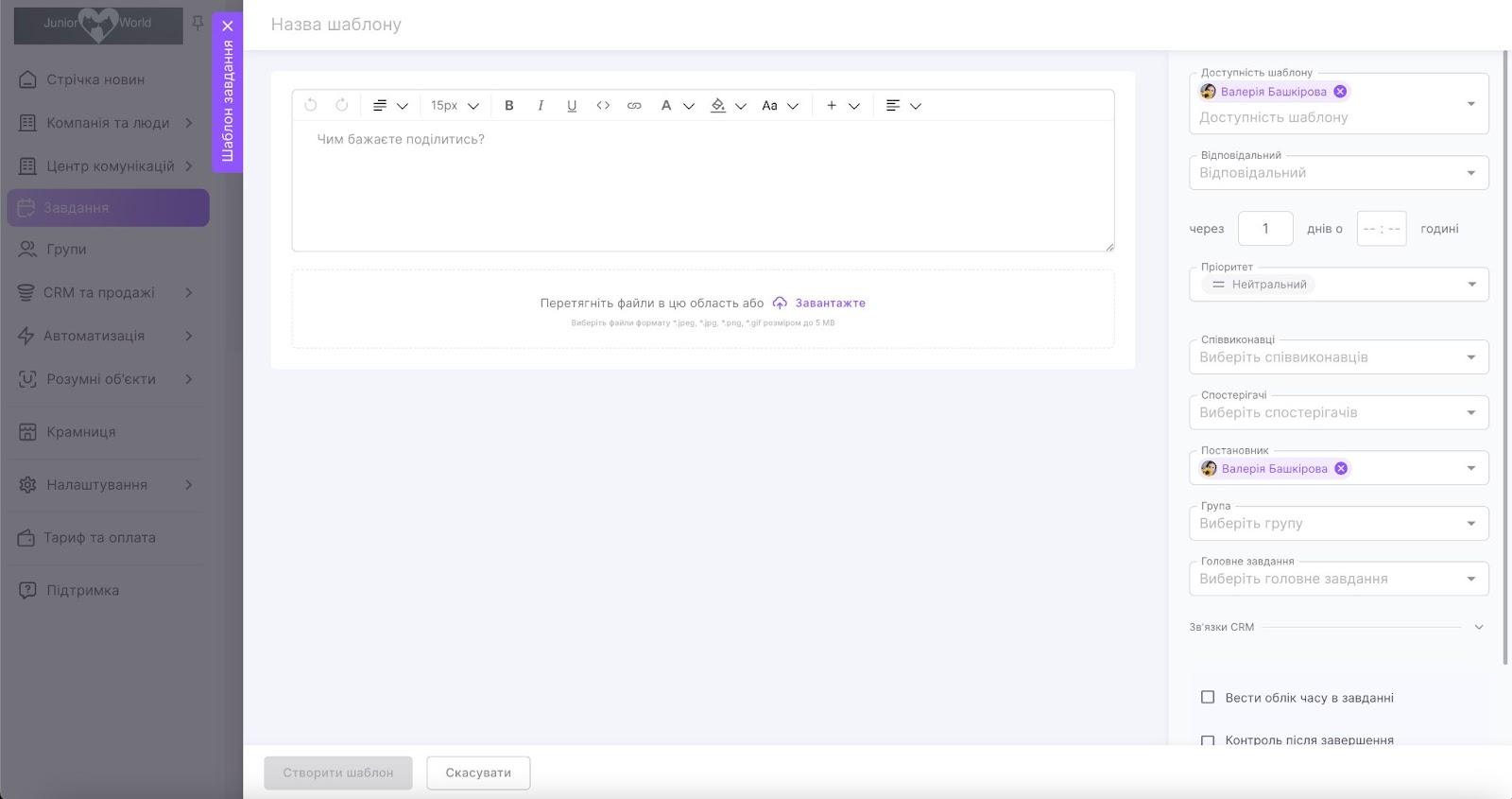Image resolution: width=1512 pixels, height=799 pixels.
Task: Redo the last editor change
Action: tap(342, 105)
